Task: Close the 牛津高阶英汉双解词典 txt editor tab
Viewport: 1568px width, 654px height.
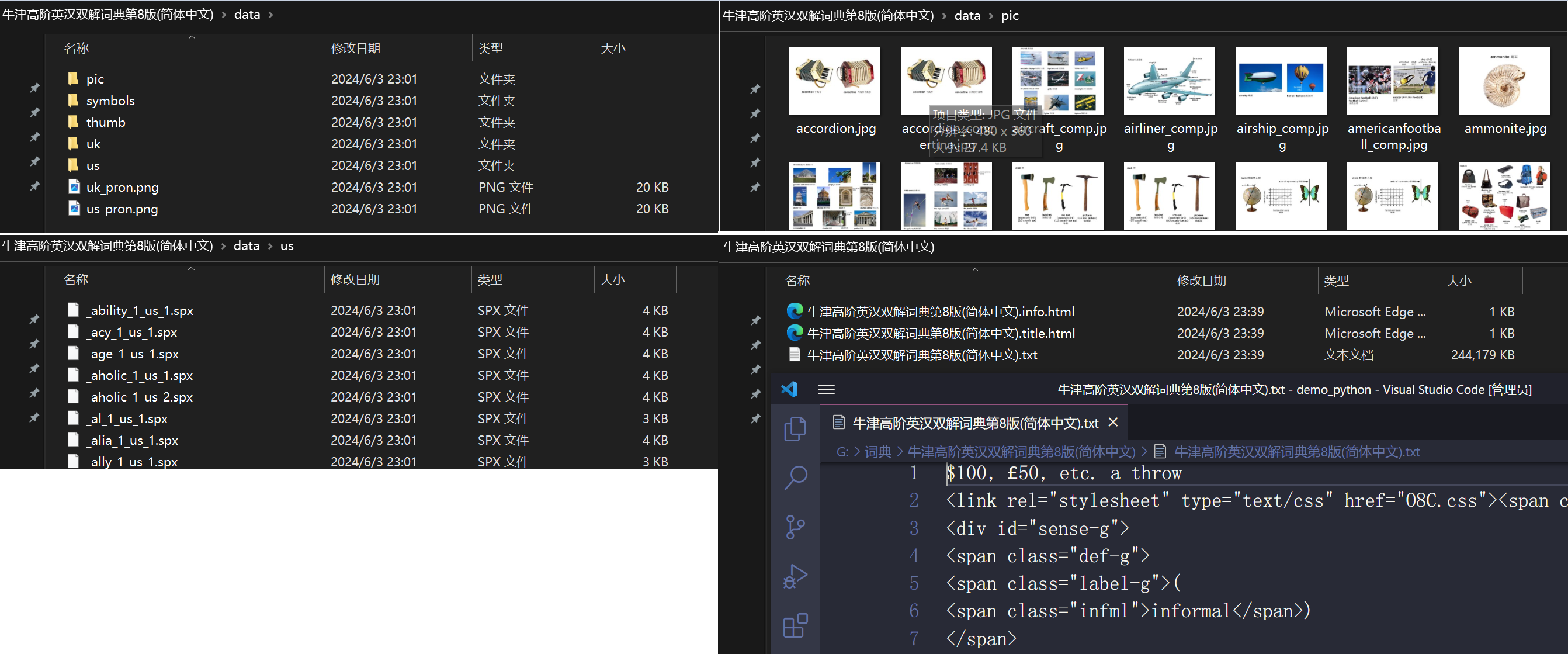Action: [1113, 422]
